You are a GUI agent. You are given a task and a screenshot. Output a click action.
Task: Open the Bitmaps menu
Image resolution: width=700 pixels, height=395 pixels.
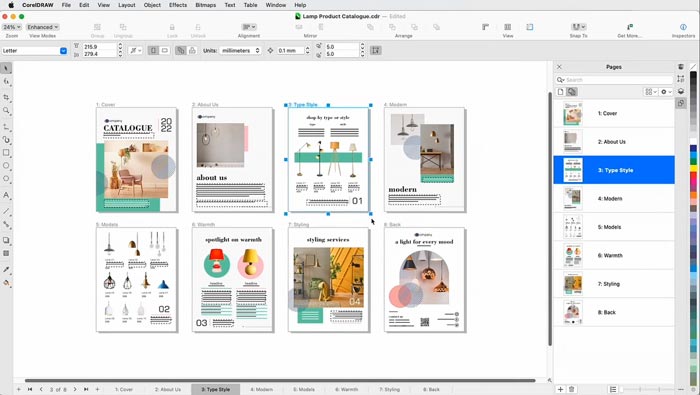(205, 5)
